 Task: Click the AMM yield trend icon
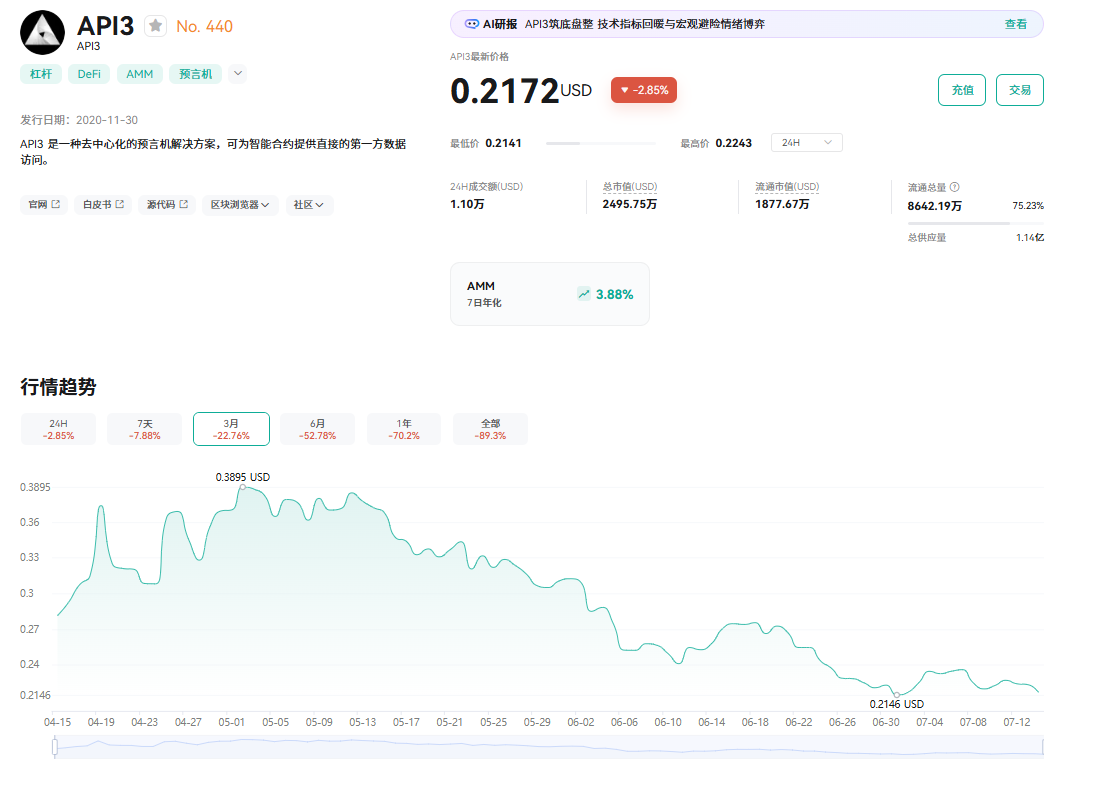pyautogui.click(x=584, y=294)
